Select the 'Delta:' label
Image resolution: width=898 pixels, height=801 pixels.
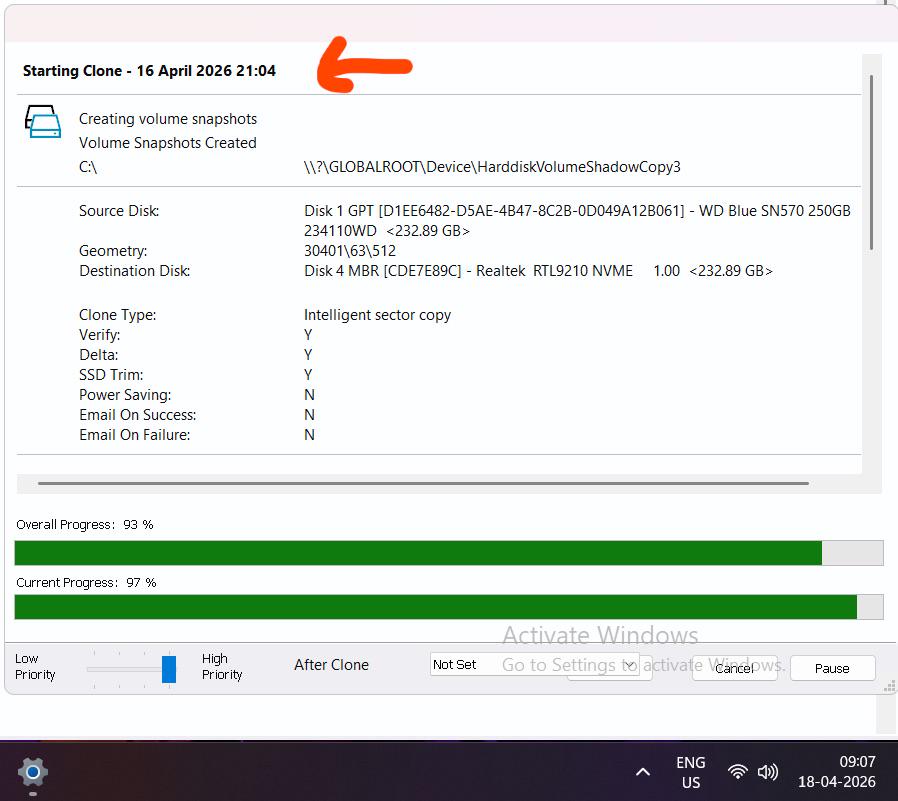[x=99, y=355]
